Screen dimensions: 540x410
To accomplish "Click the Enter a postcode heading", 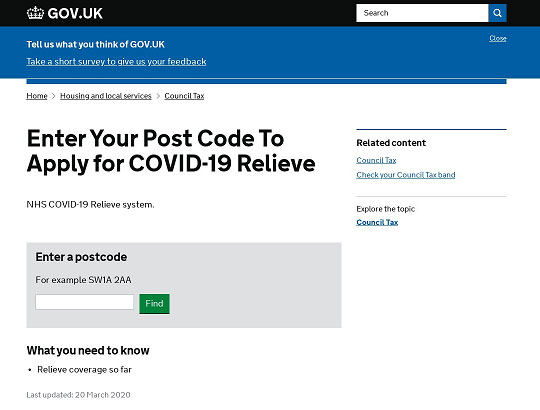I will coord(81,257).
